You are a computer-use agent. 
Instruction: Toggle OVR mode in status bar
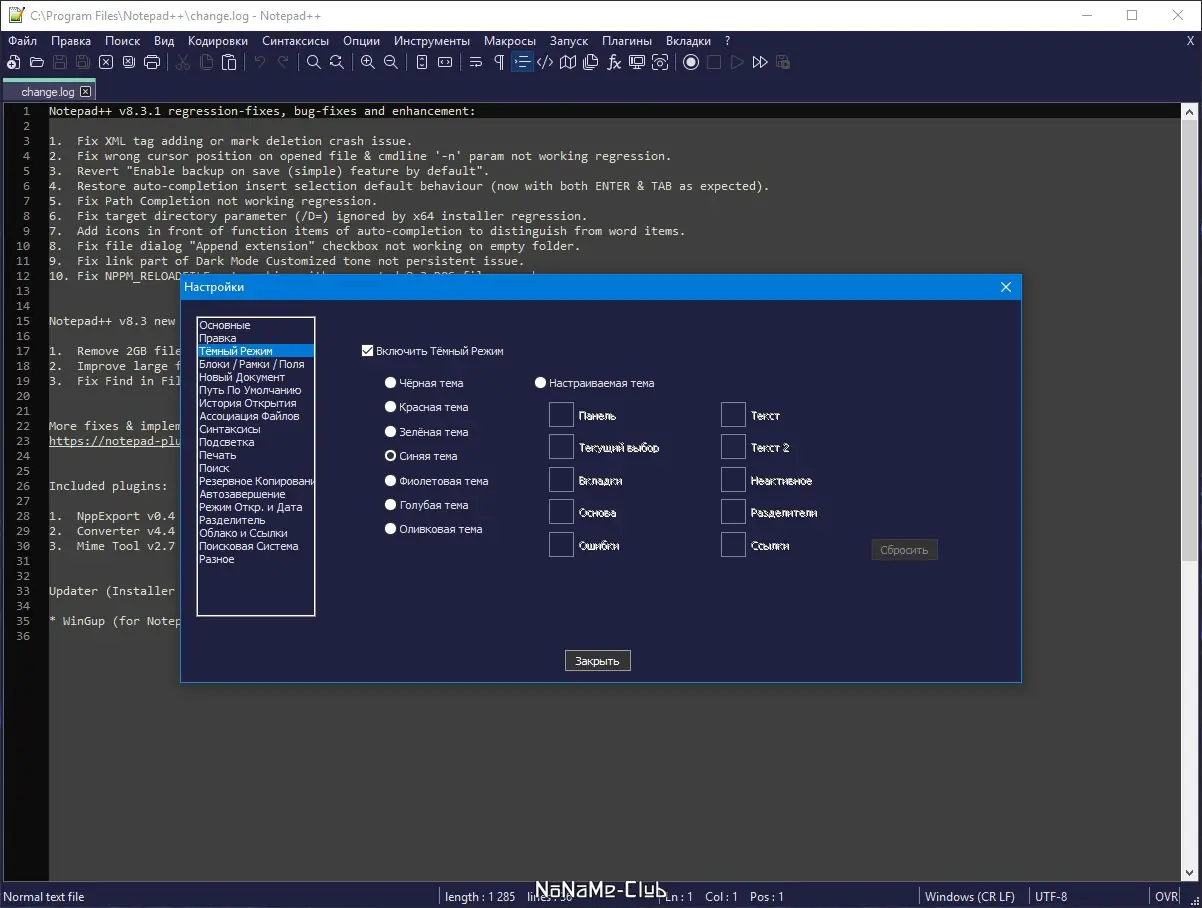pyautogui.click(x=1166, y=897)
